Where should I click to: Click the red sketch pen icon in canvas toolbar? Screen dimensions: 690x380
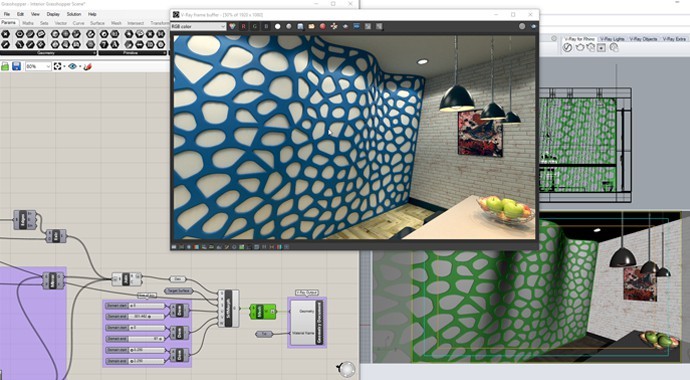pos(88,66)
